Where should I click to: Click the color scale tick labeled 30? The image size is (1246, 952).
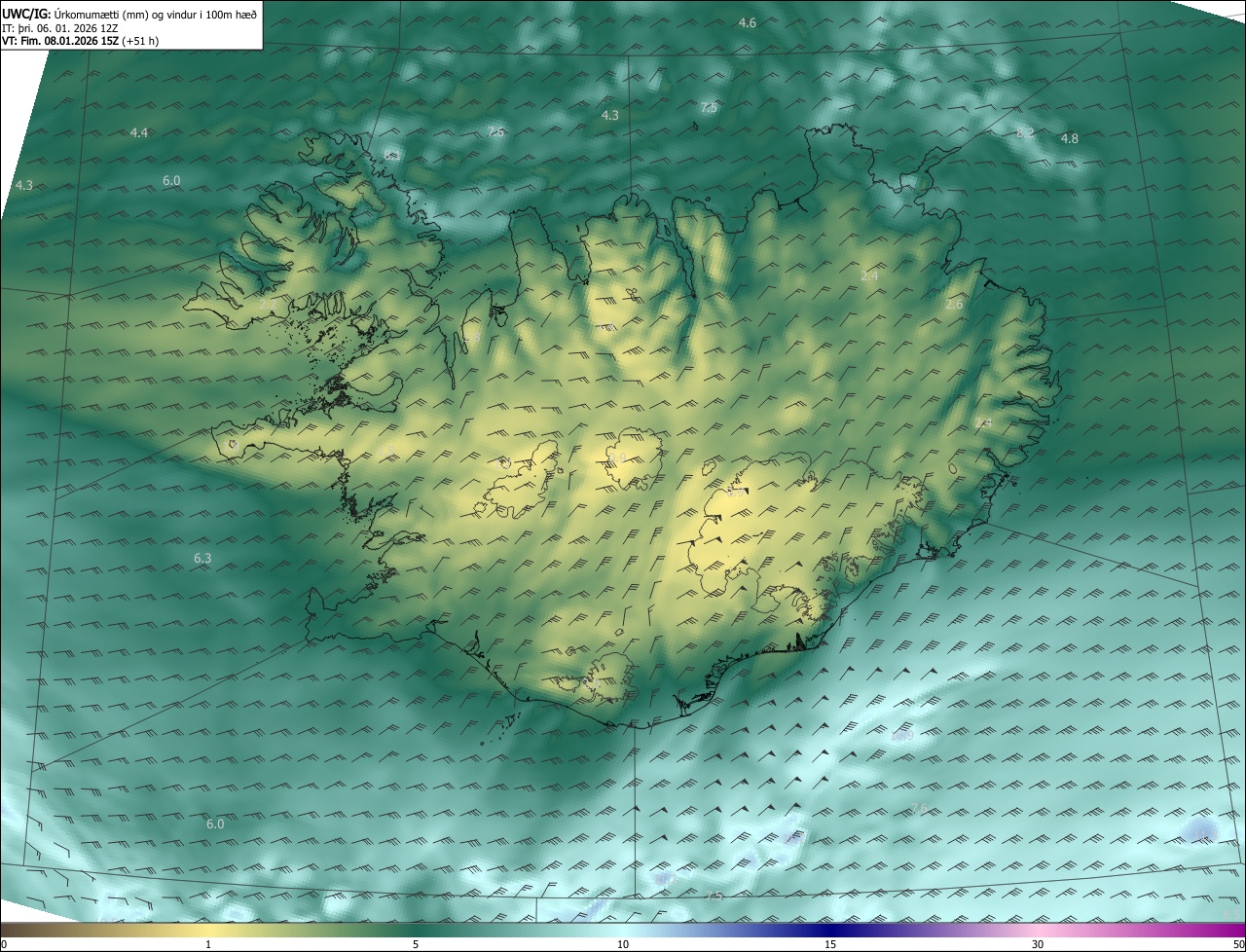[1038, 944]
